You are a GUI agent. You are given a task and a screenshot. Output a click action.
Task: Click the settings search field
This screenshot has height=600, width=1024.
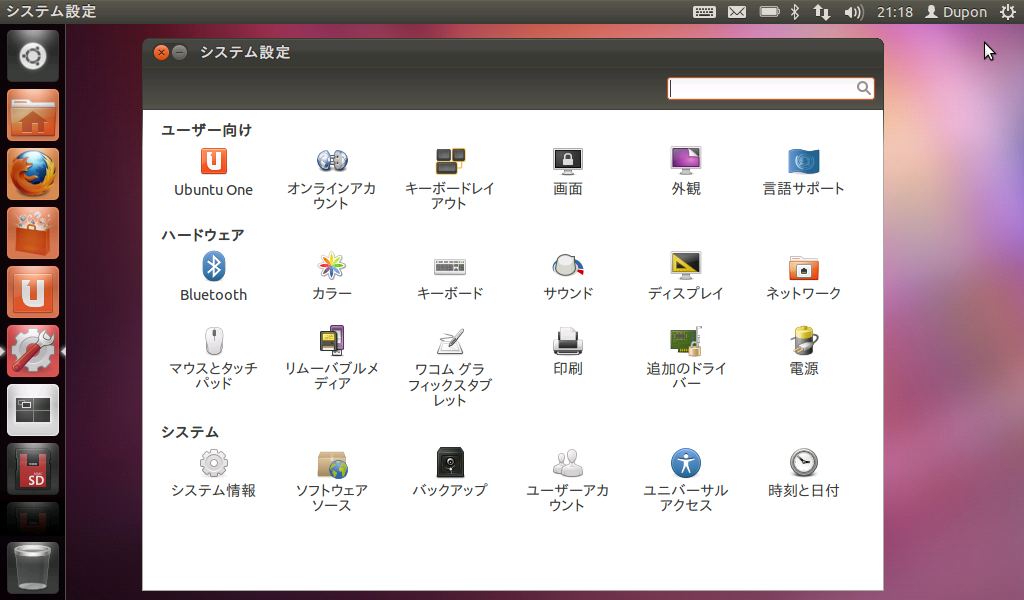(770, 88)
